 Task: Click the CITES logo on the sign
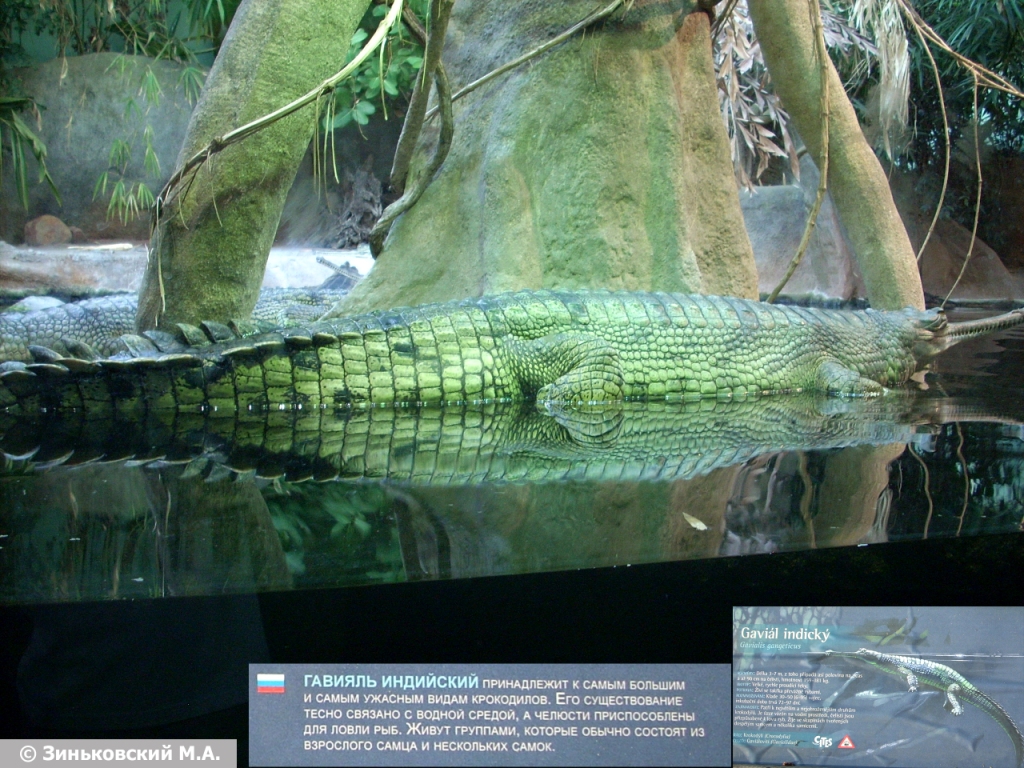(823, 741)
